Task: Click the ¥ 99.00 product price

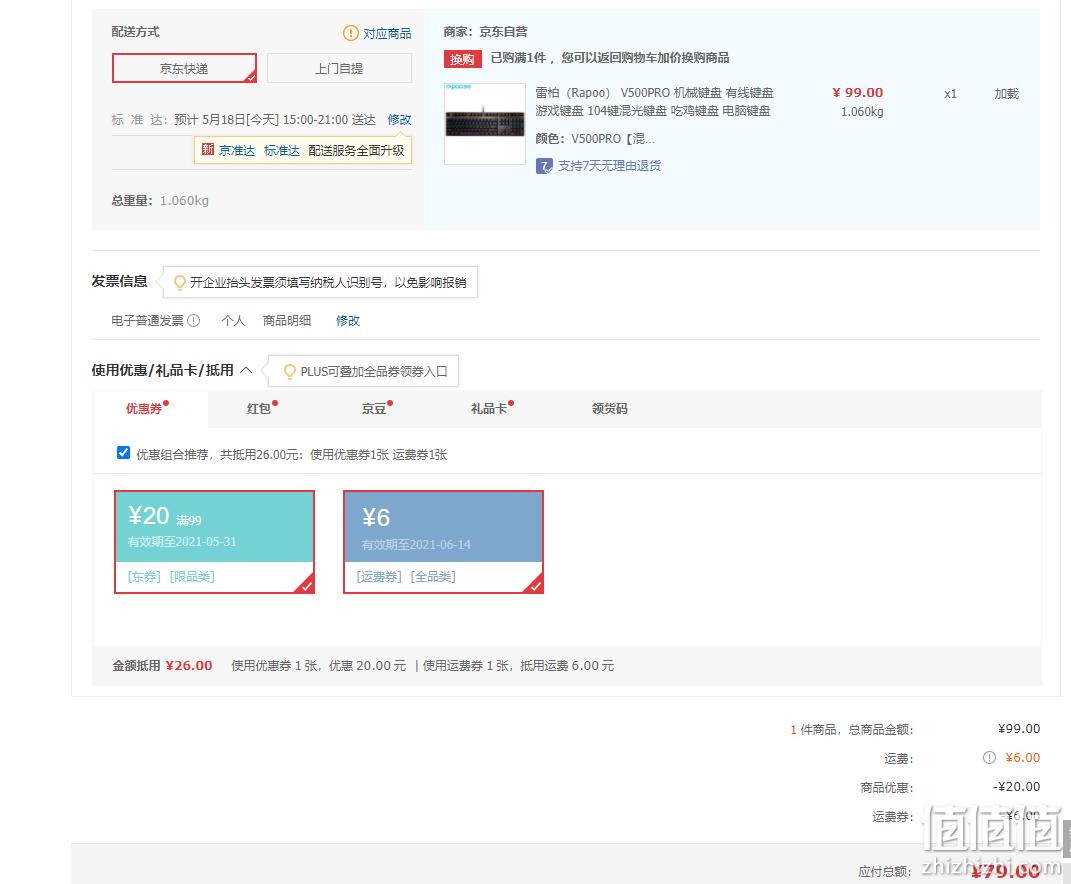Action: 857,92
